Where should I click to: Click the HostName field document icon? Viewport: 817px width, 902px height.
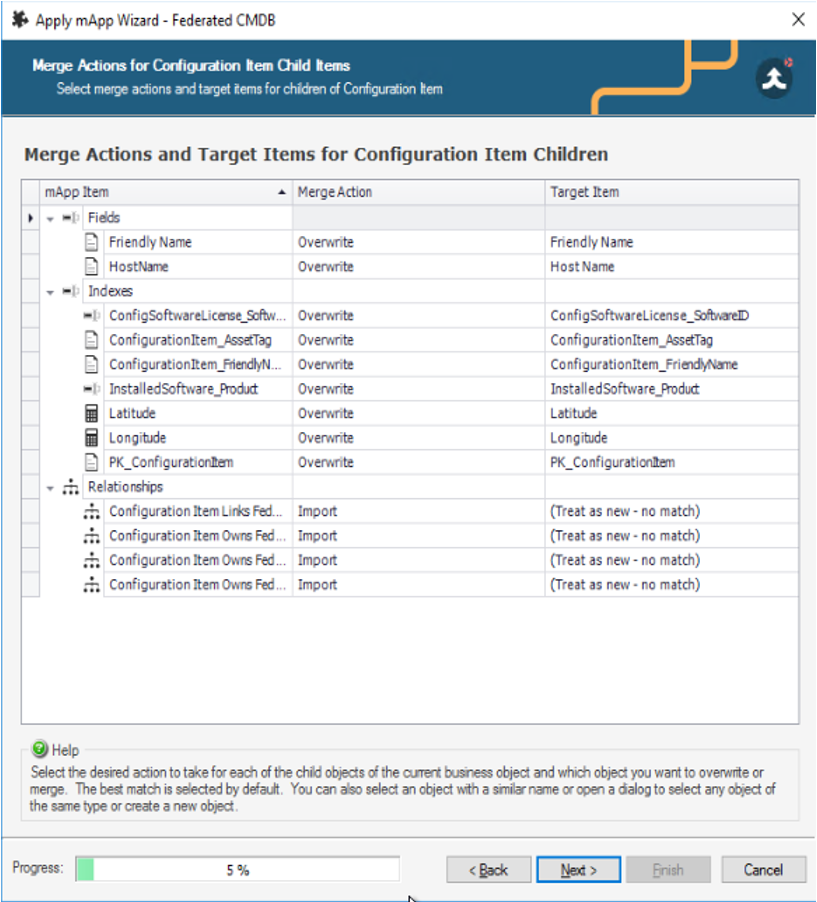(92, 267)
